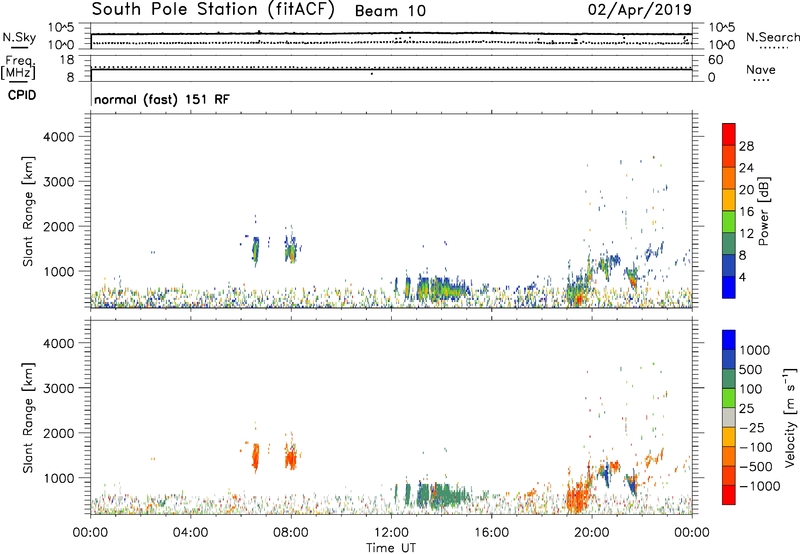Click the "3000" tick of the velocity panel
Screen dimensions: 800x554
pyautogui.click(x=59, y=388)
